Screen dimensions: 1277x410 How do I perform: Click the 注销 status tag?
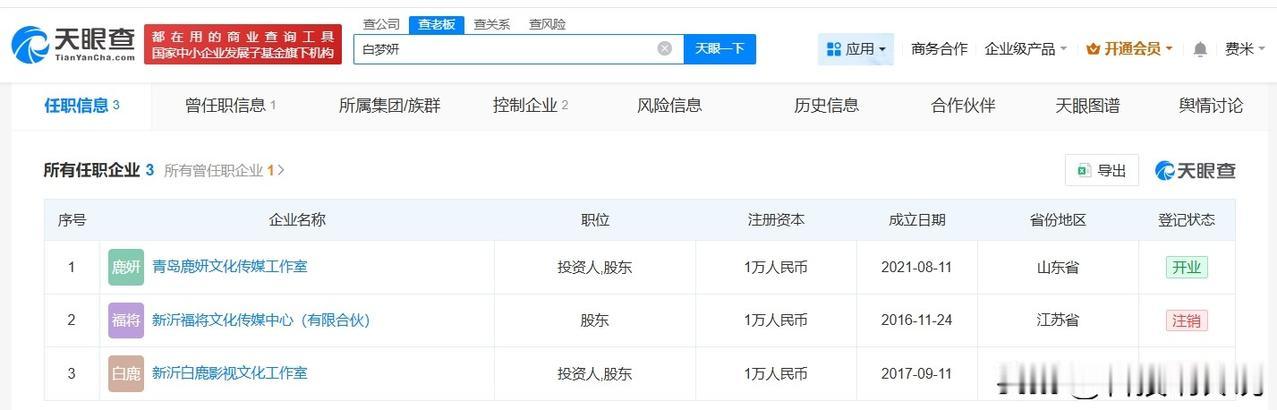click(x=1186, y=320)
